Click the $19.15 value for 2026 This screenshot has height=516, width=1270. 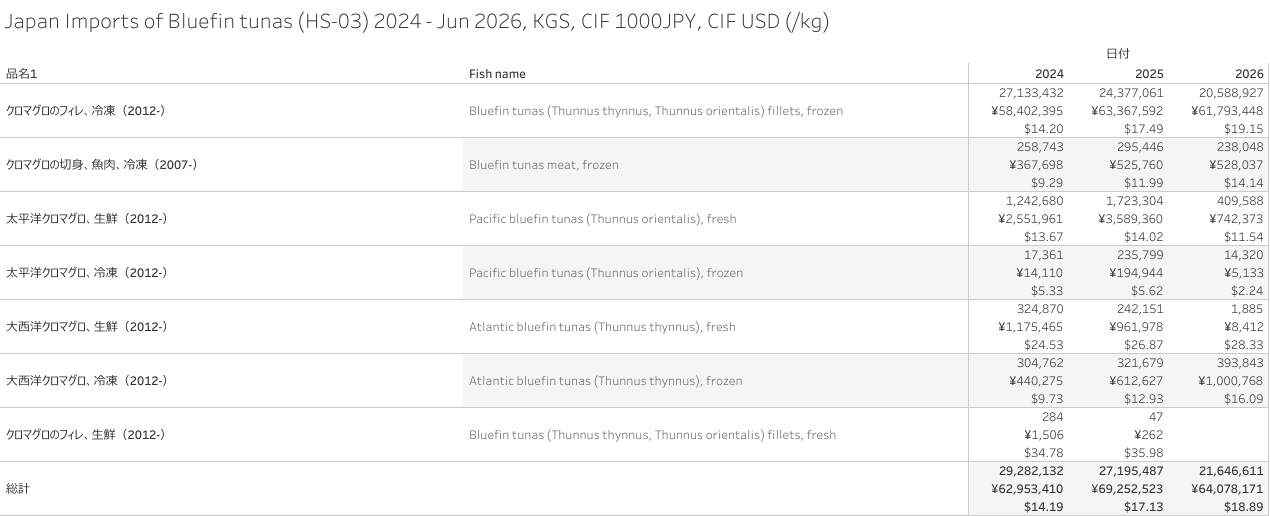[x=1244, y=129]
